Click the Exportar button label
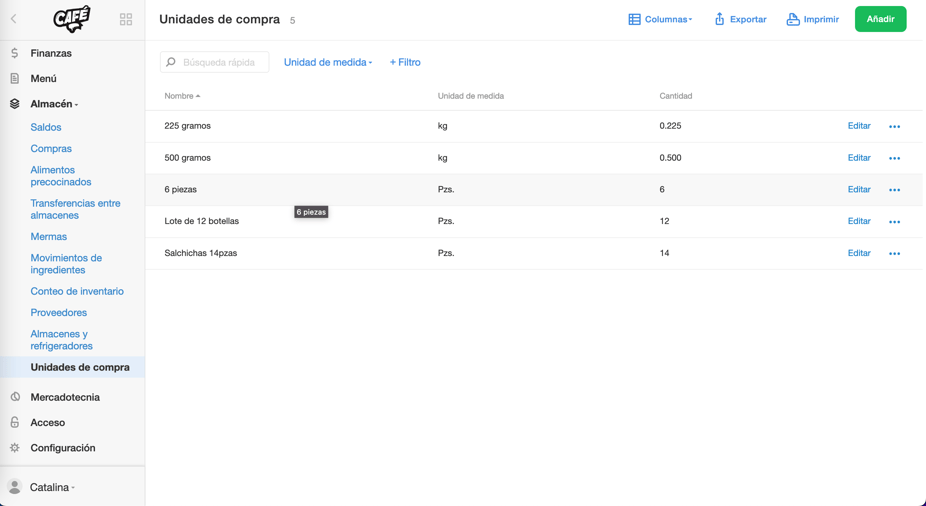The image size is (926, 506). tap(748, 19)
